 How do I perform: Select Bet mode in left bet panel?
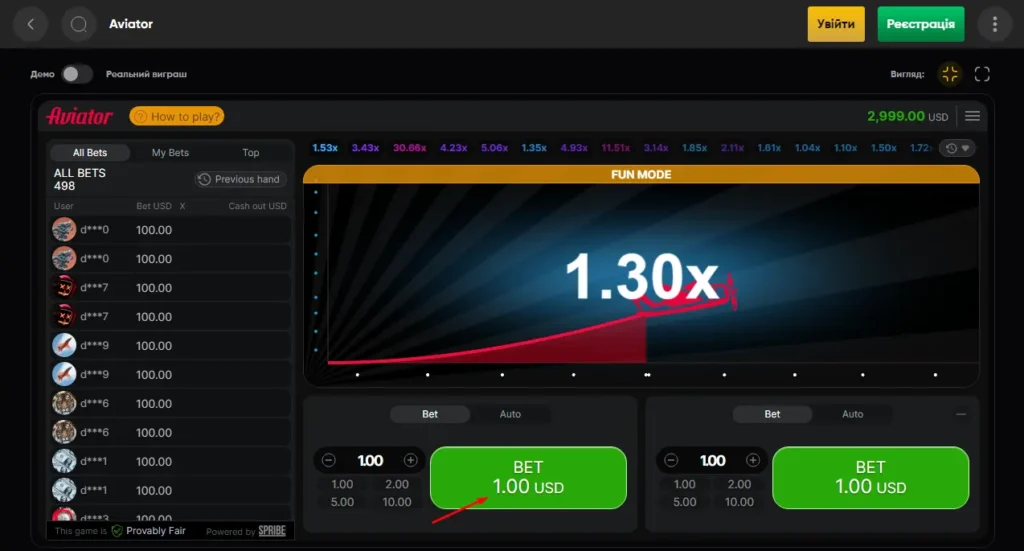tap(430, 414)
